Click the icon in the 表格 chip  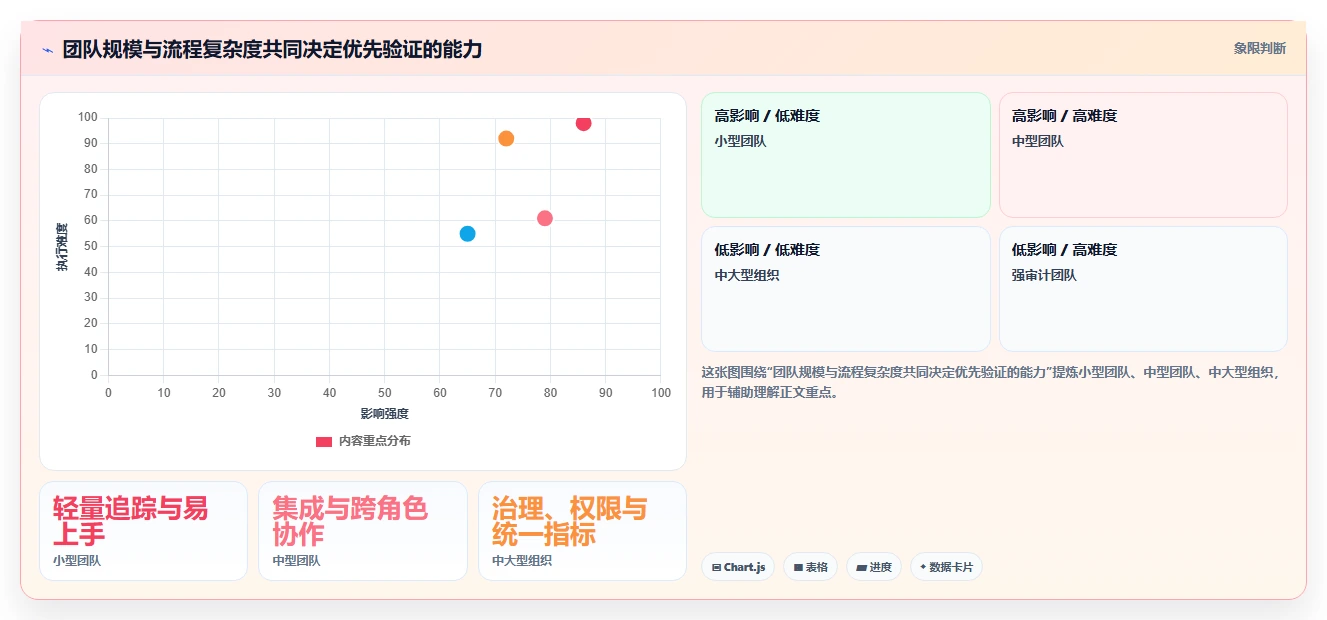click(x=798, y=567)
